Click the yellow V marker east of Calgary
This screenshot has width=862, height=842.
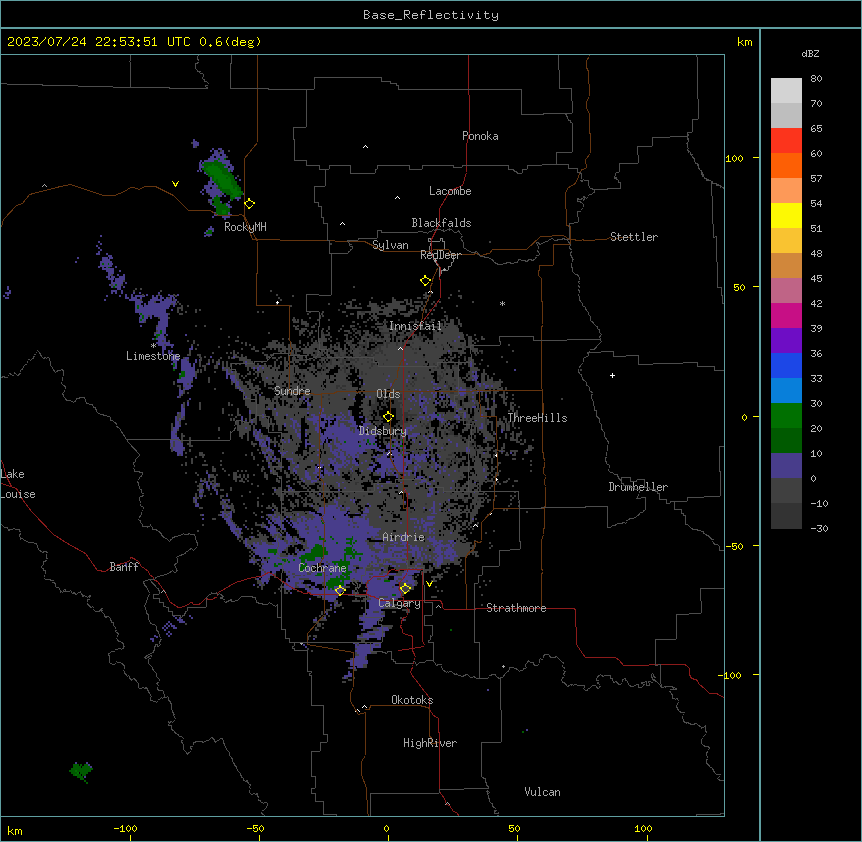429,584
